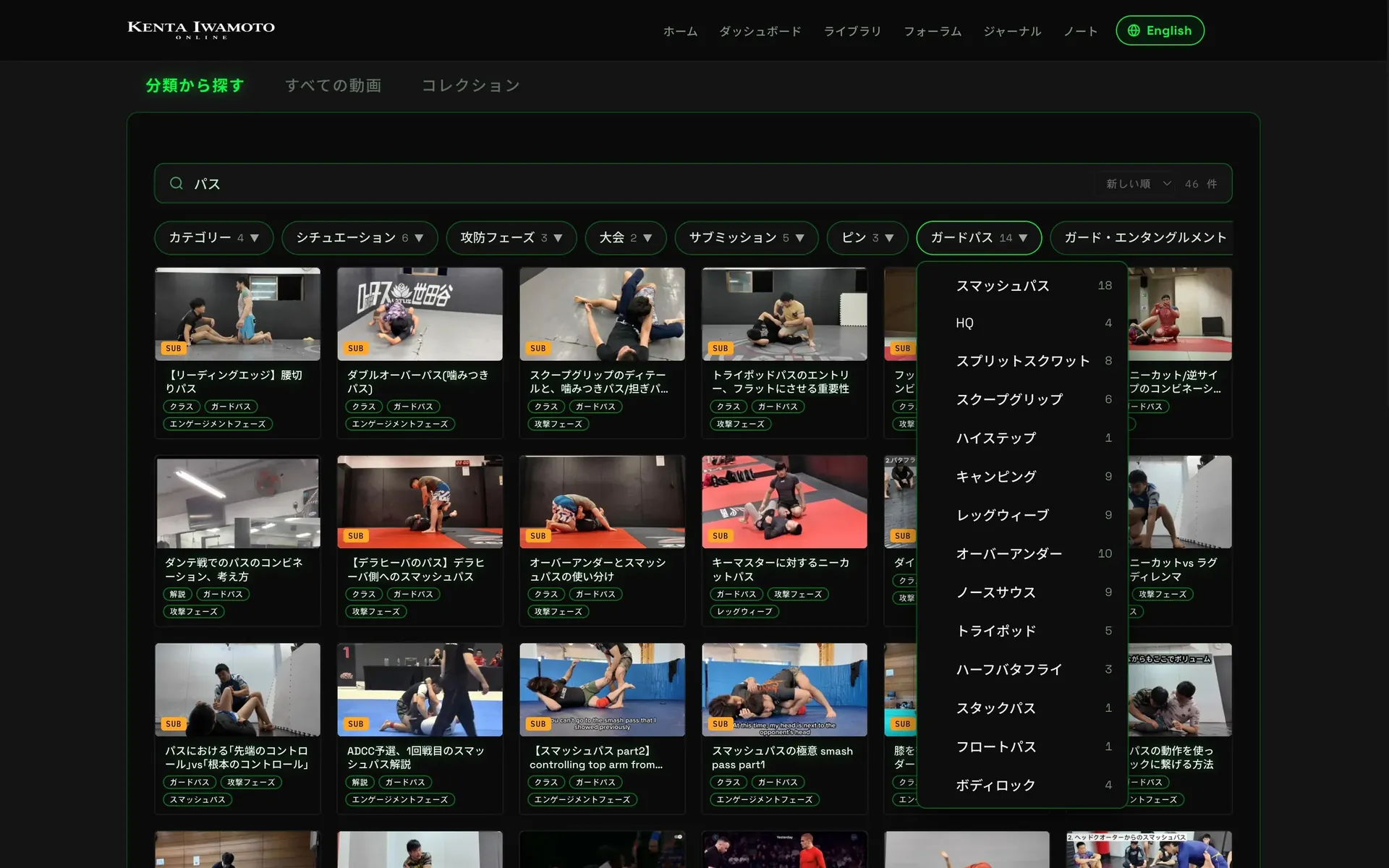
Task: Choose スプリットスクワット option
Action: (1023, 361)
